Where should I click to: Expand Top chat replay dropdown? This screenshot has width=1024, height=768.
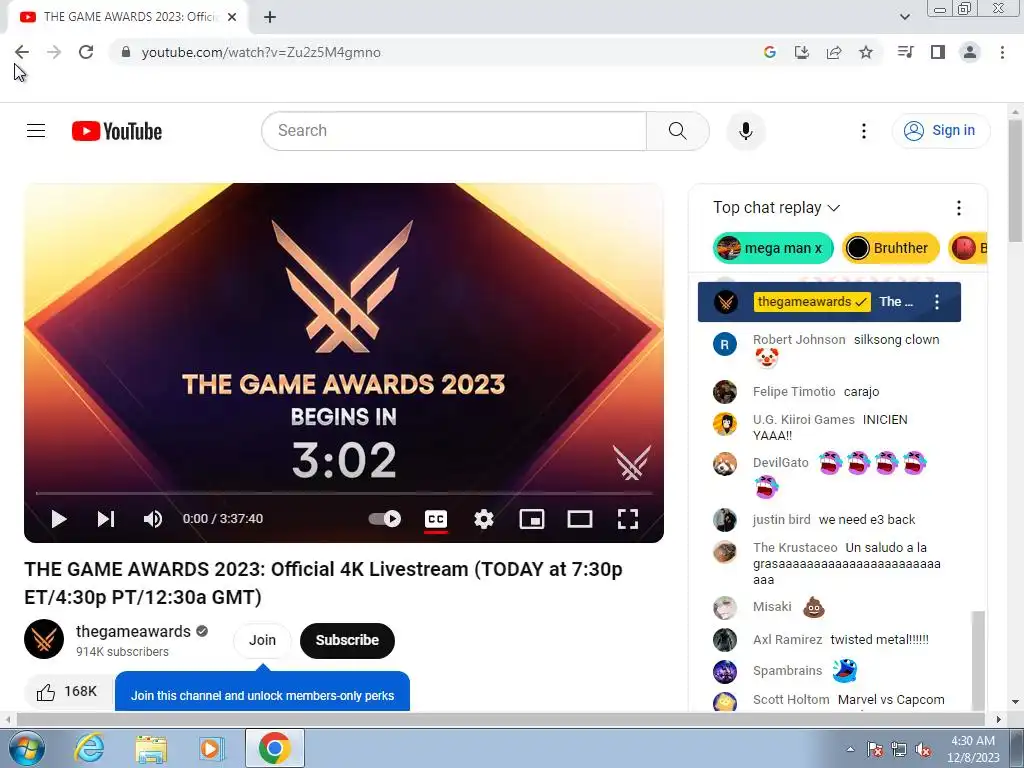coord(776,208)
